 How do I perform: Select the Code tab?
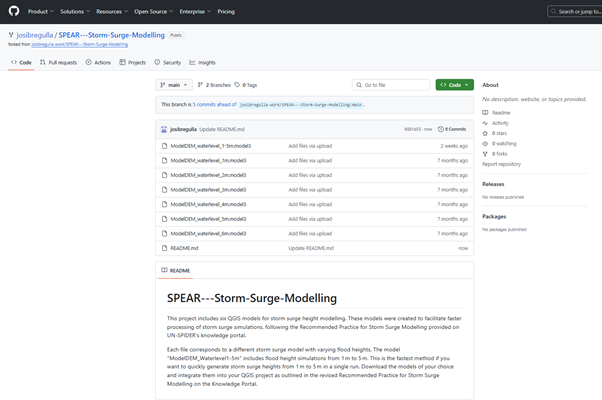click(x=21, y=62)
